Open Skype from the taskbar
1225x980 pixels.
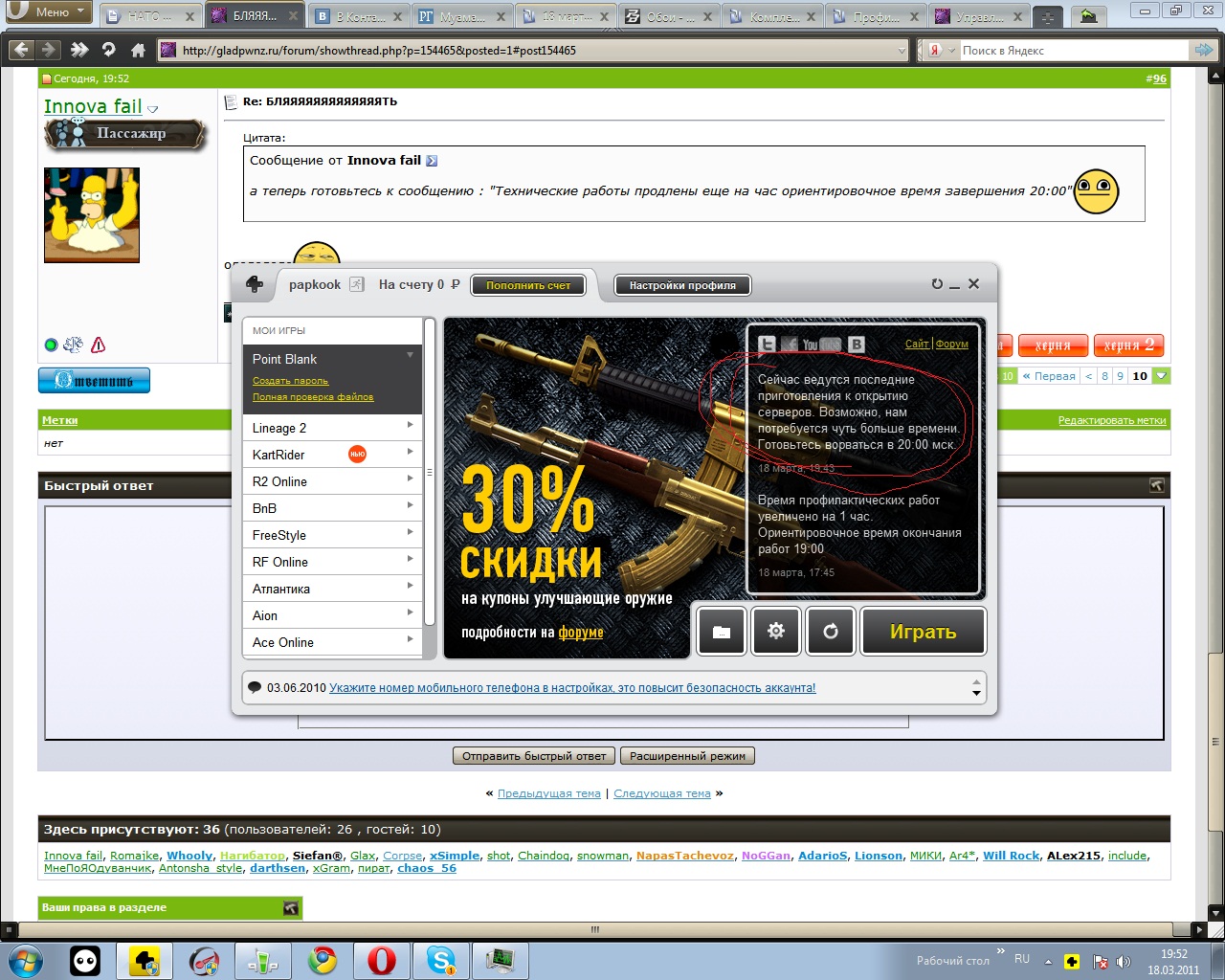point(441,960)
